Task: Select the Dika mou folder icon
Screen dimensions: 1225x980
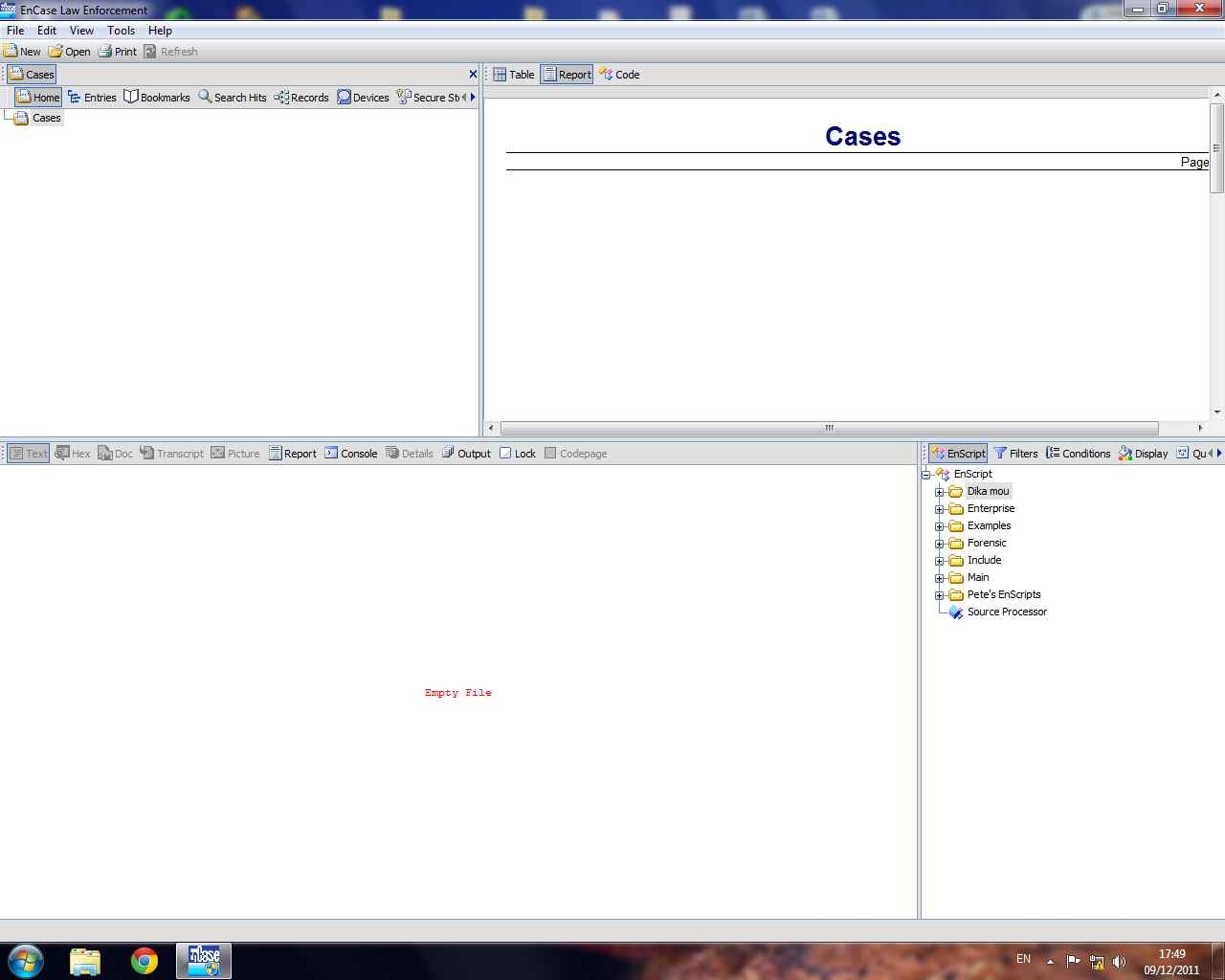Action: [x=955, y=492]
